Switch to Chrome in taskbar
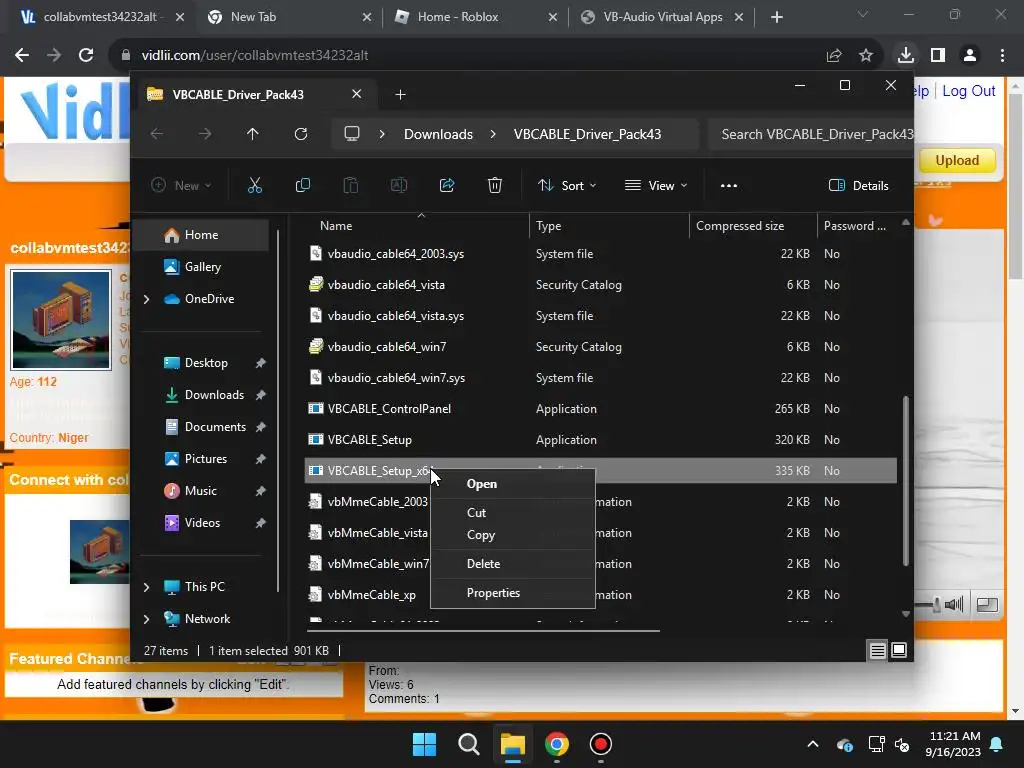The image size is (1024, 768). [556, 744]
